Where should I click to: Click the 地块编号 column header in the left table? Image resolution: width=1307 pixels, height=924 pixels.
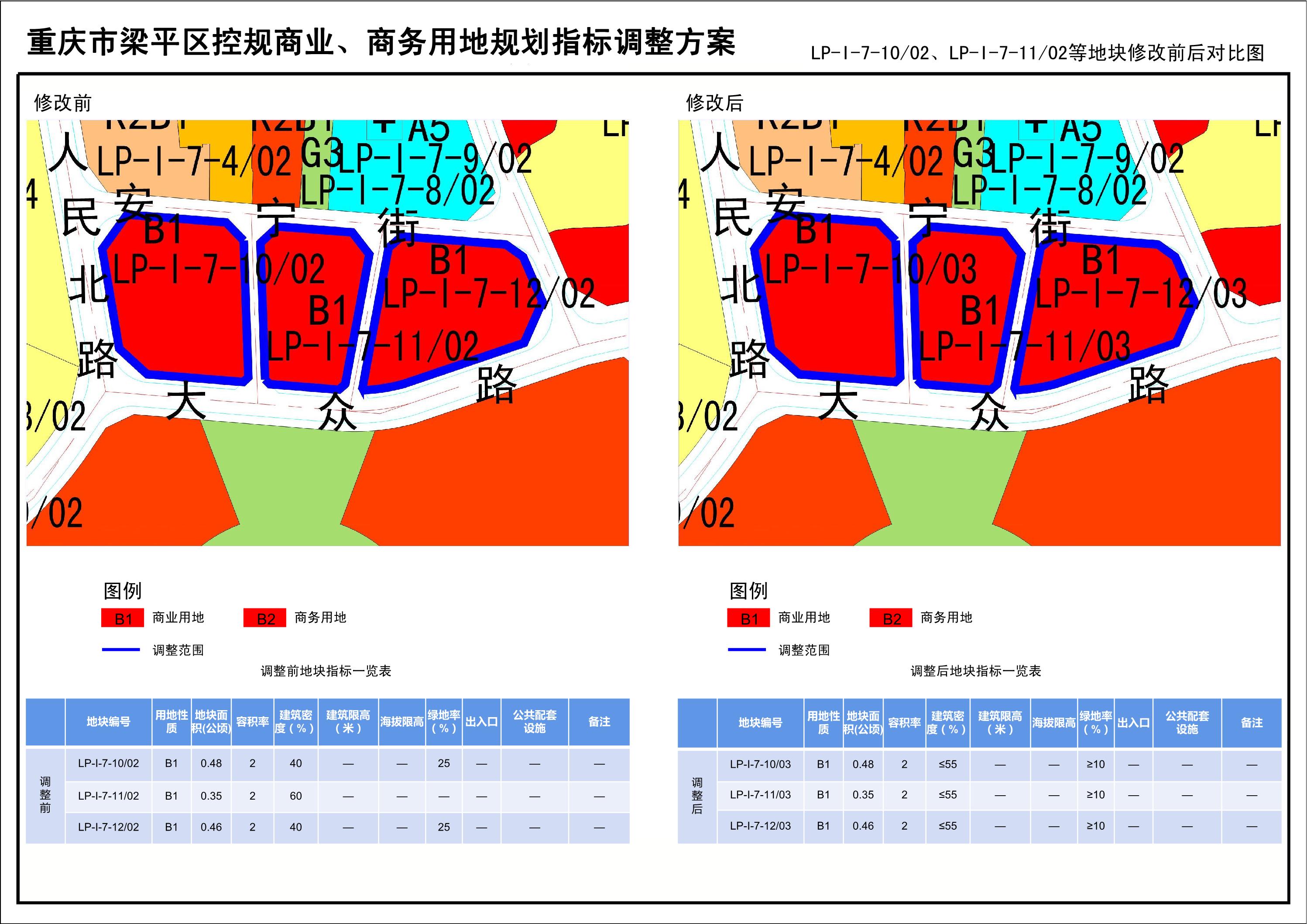point(108,721)
